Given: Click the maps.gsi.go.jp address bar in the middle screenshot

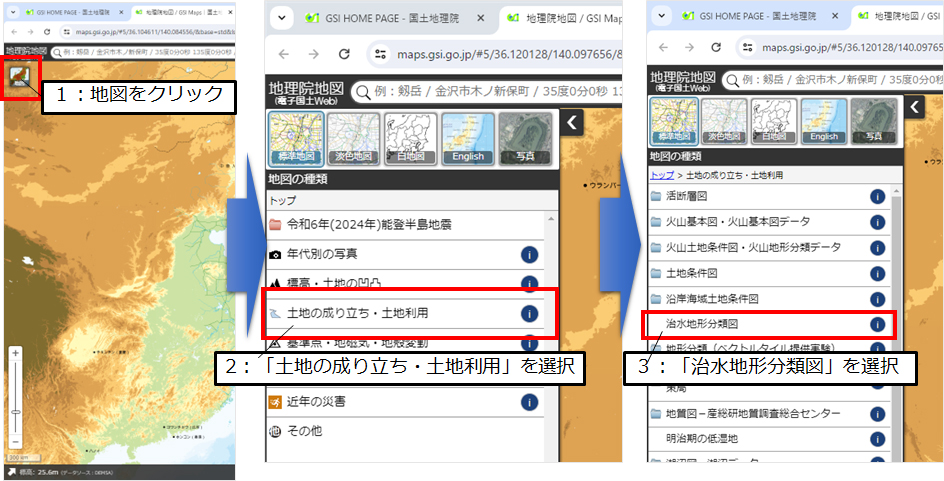Looking at the screenshot, I should (x=509, y=55).
